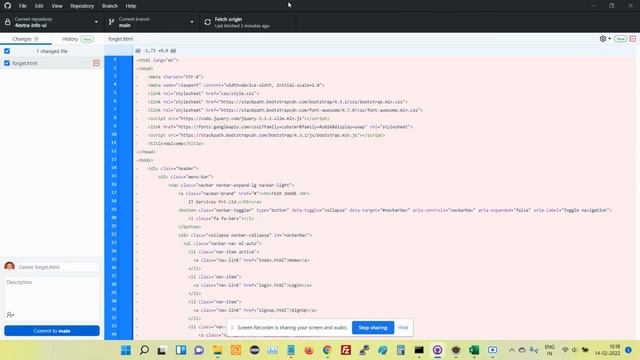Click the red deleted-file icon in diff header

coord(633,39)
